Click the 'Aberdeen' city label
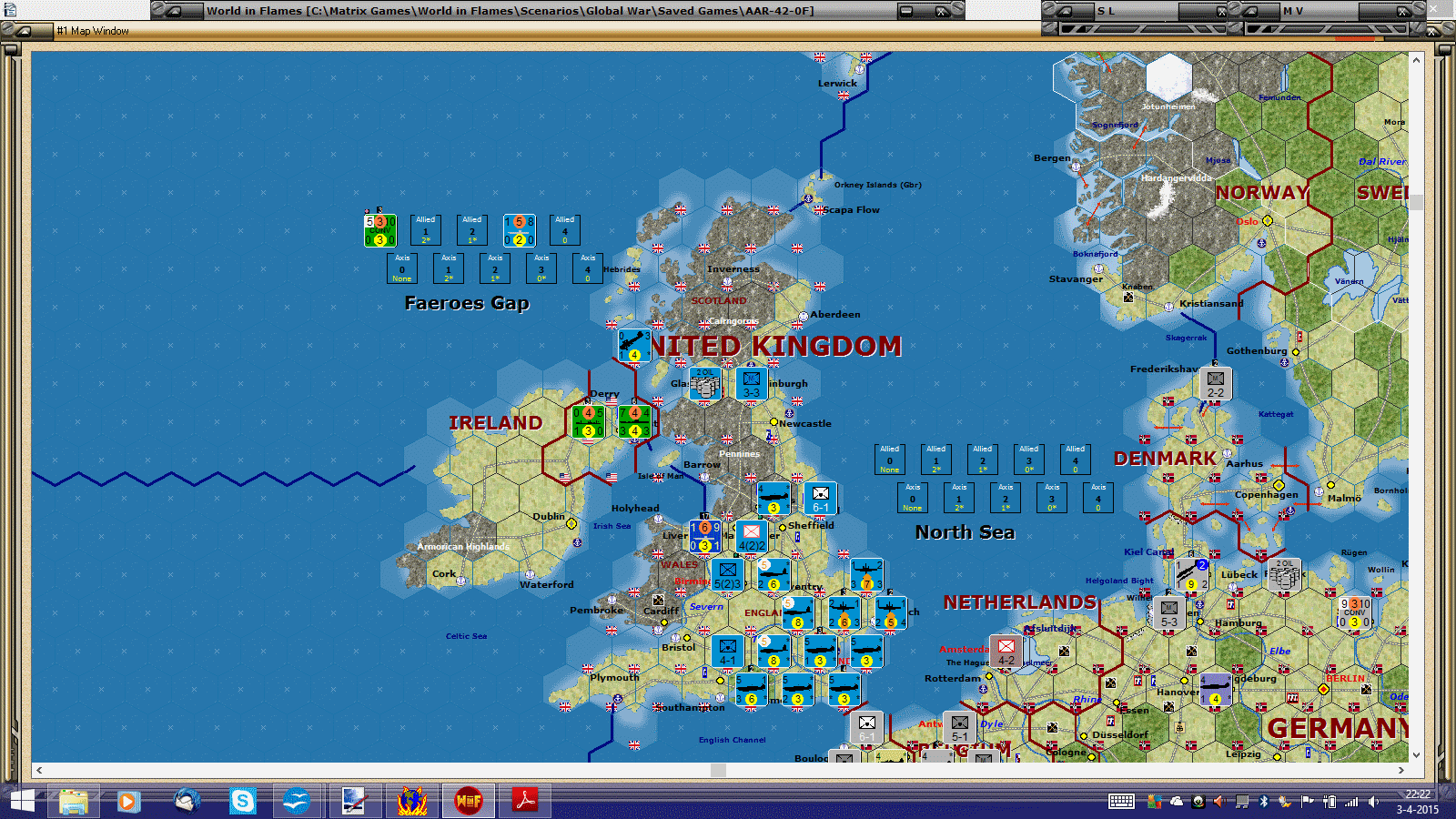Screen dimensions: 1456x819 [x=835, y=314]
